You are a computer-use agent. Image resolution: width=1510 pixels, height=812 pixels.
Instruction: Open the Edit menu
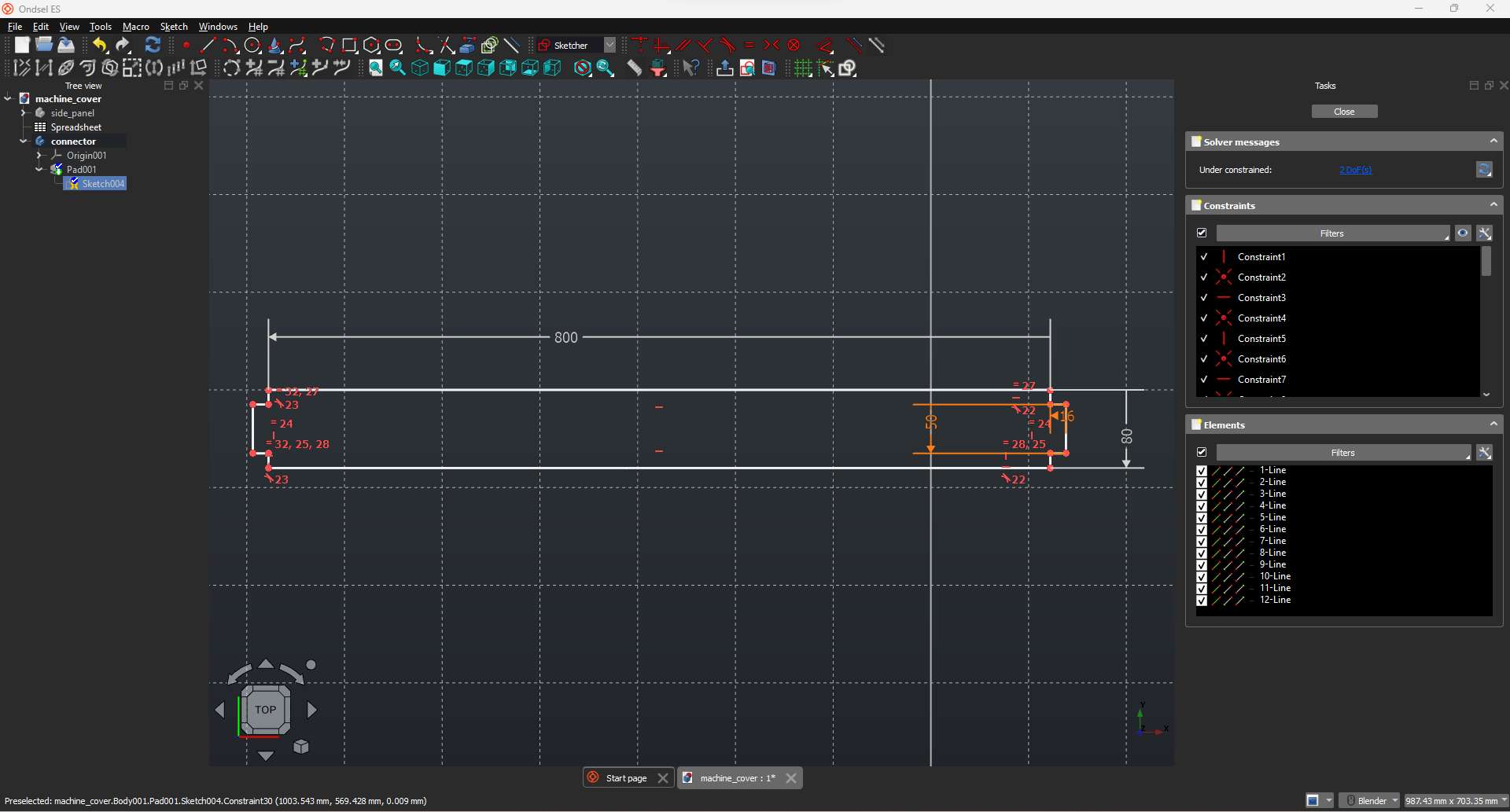pos(41,27)
